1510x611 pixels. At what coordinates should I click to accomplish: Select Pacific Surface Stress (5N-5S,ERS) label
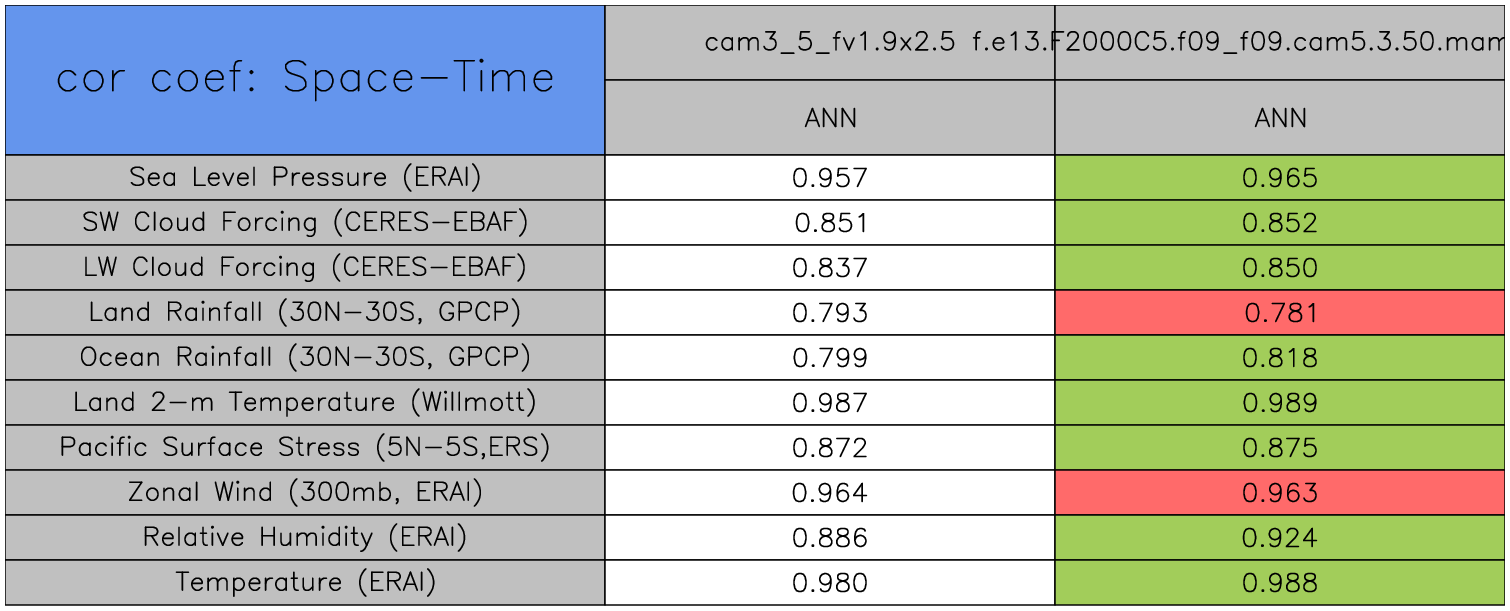(305, 448)
